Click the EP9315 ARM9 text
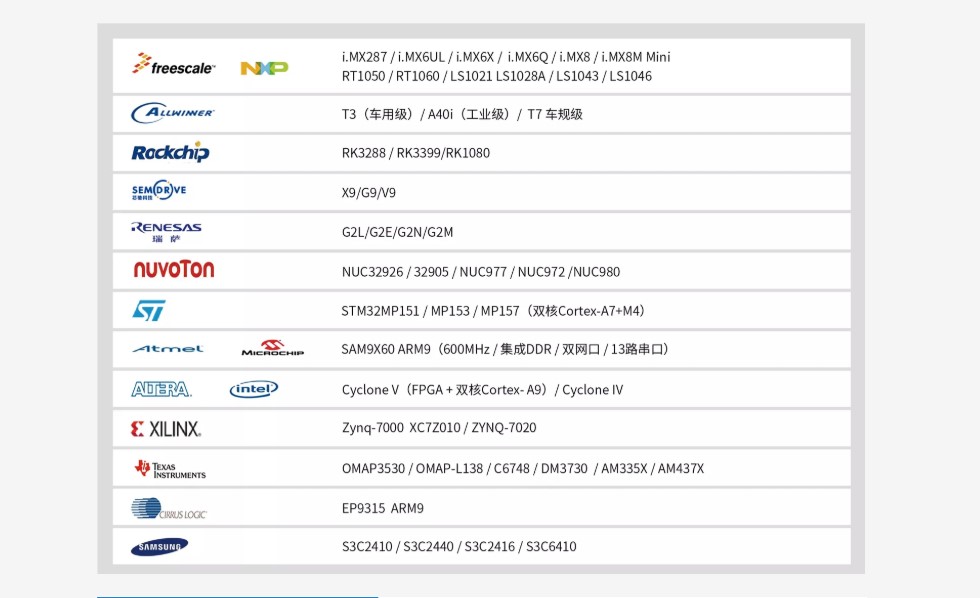 382,508
